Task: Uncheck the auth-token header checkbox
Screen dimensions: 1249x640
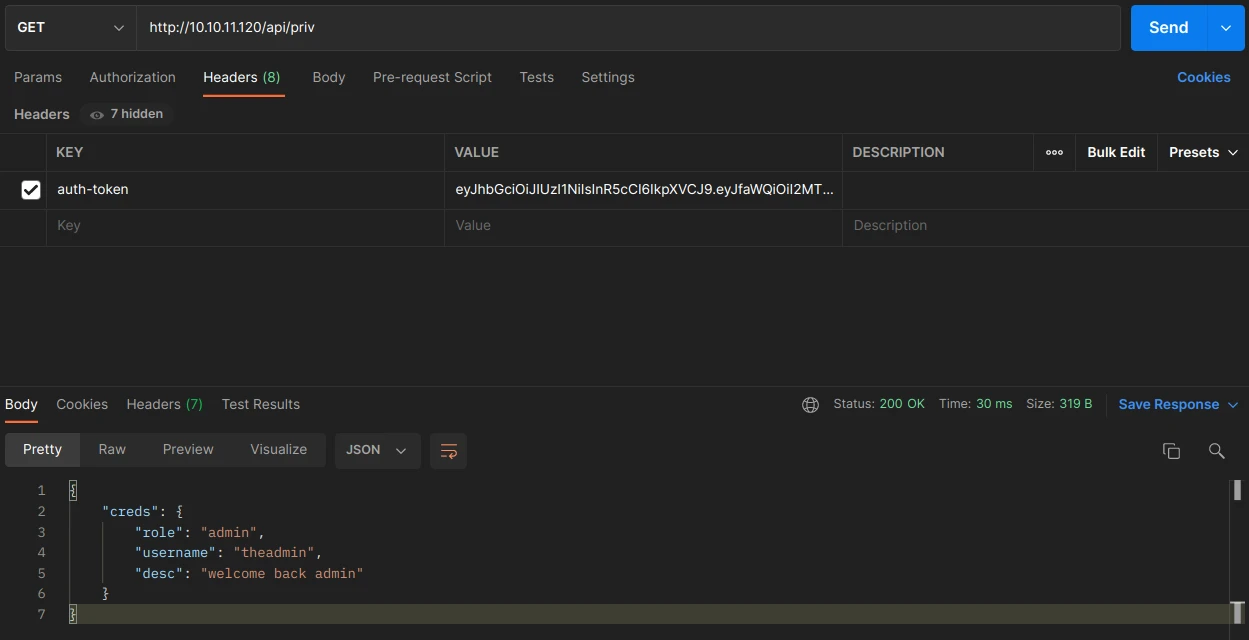Action: click(x=31, y=189)
